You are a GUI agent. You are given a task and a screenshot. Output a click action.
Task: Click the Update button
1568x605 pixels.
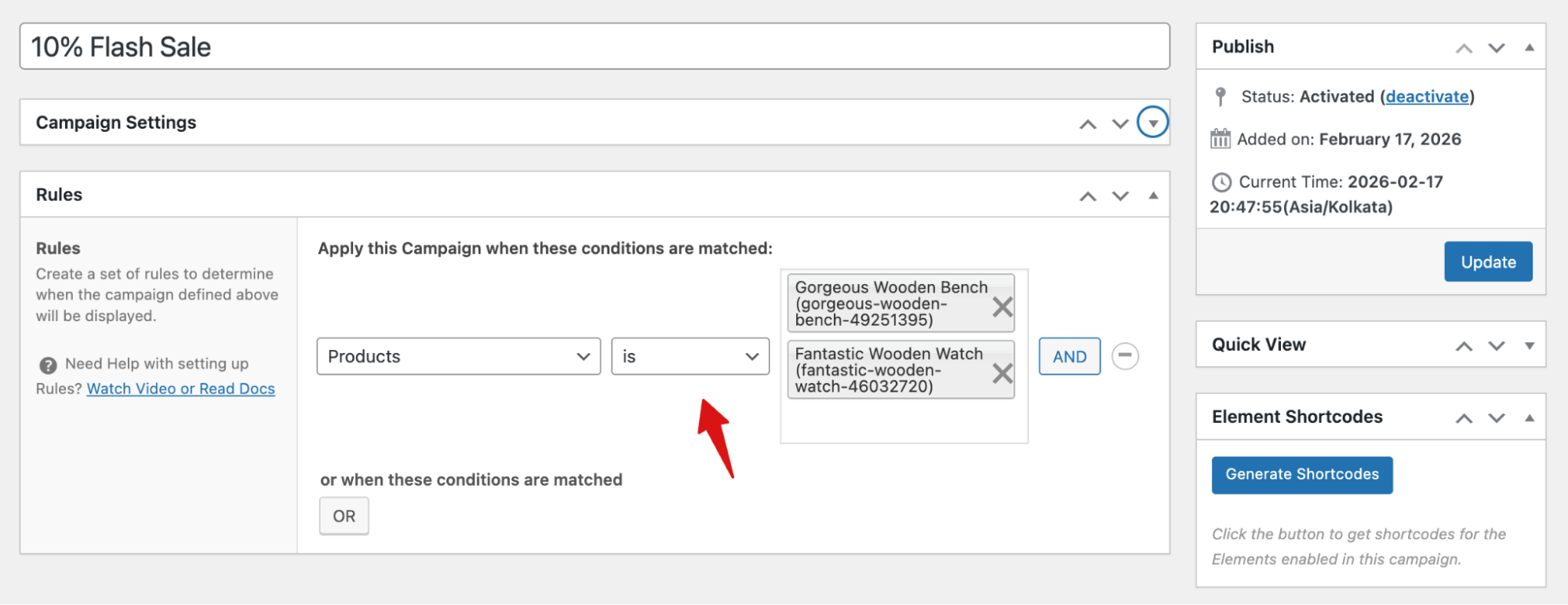tap(1488, 262)
